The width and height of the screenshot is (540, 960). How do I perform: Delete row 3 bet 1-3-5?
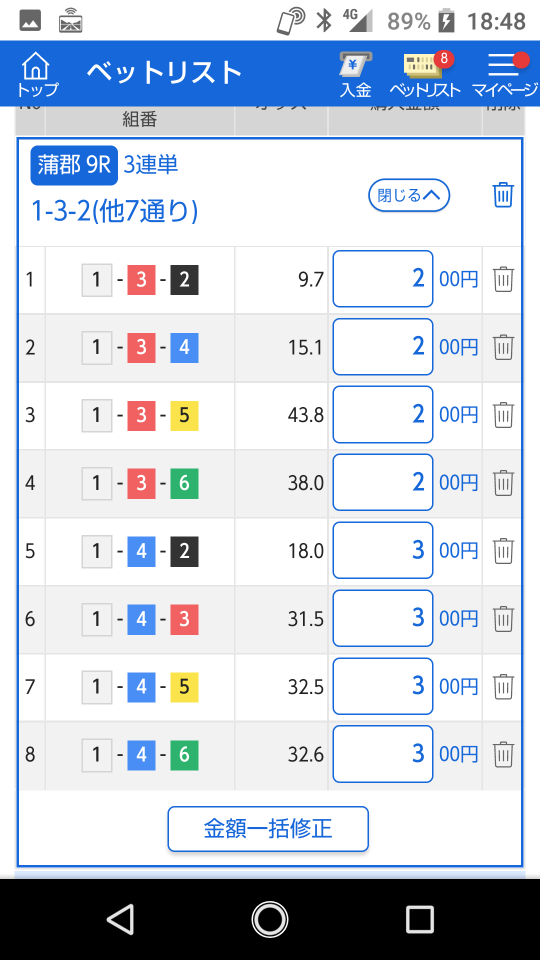tap(503, 415)
